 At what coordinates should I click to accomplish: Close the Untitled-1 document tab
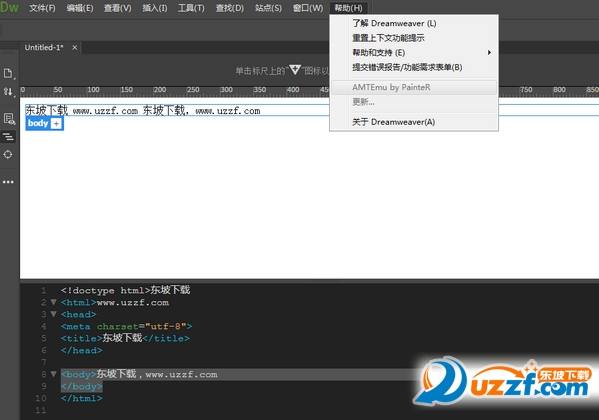point(74,47)
